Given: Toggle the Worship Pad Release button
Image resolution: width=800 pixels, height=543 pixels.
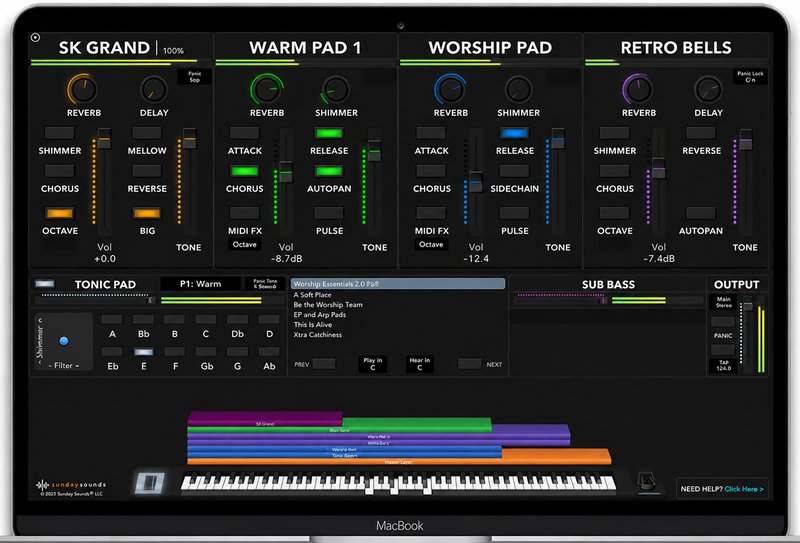Looking at the screenshot, I should coord(514,133).
